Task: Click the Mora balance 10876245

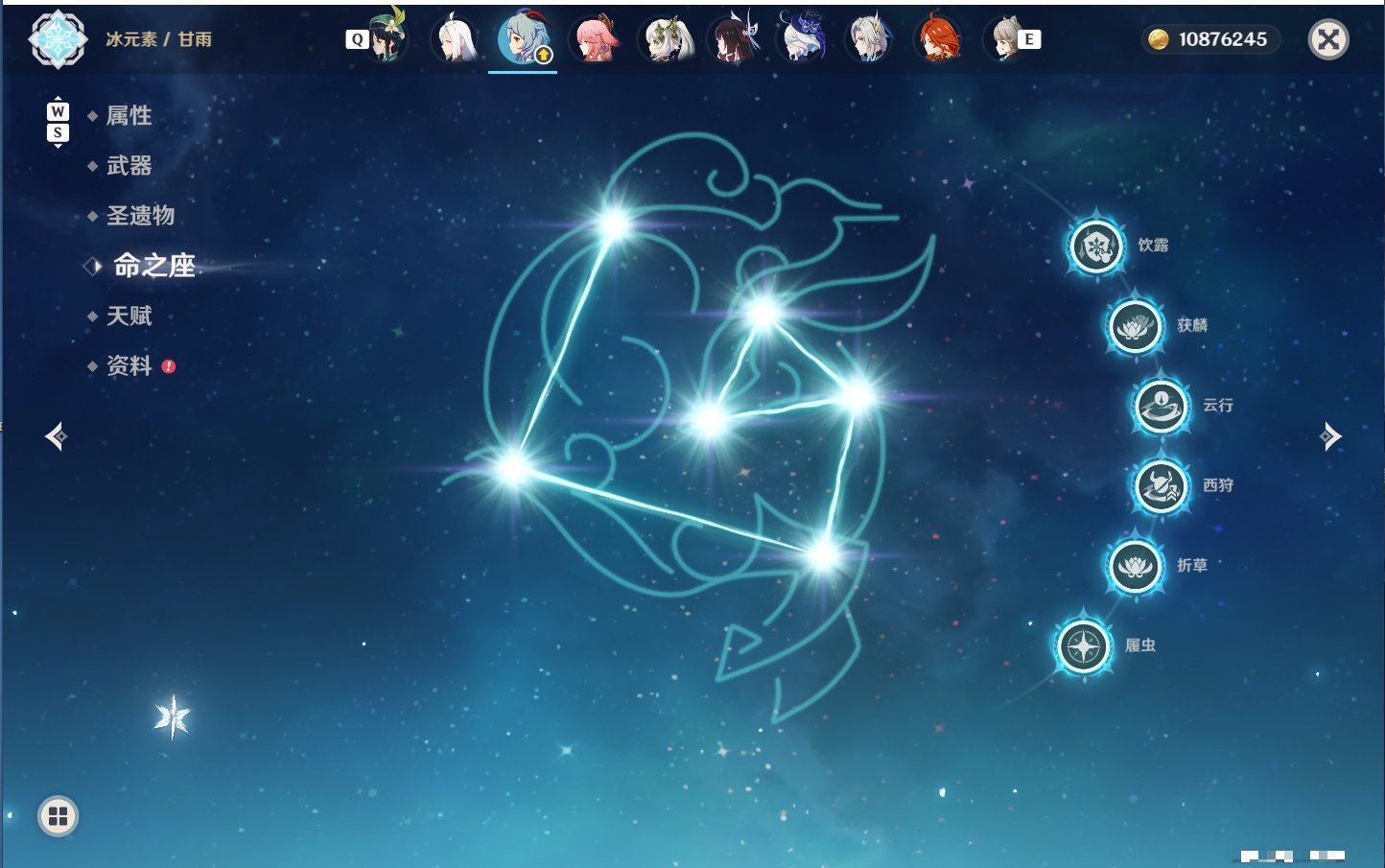Action: coord(1210,39)
